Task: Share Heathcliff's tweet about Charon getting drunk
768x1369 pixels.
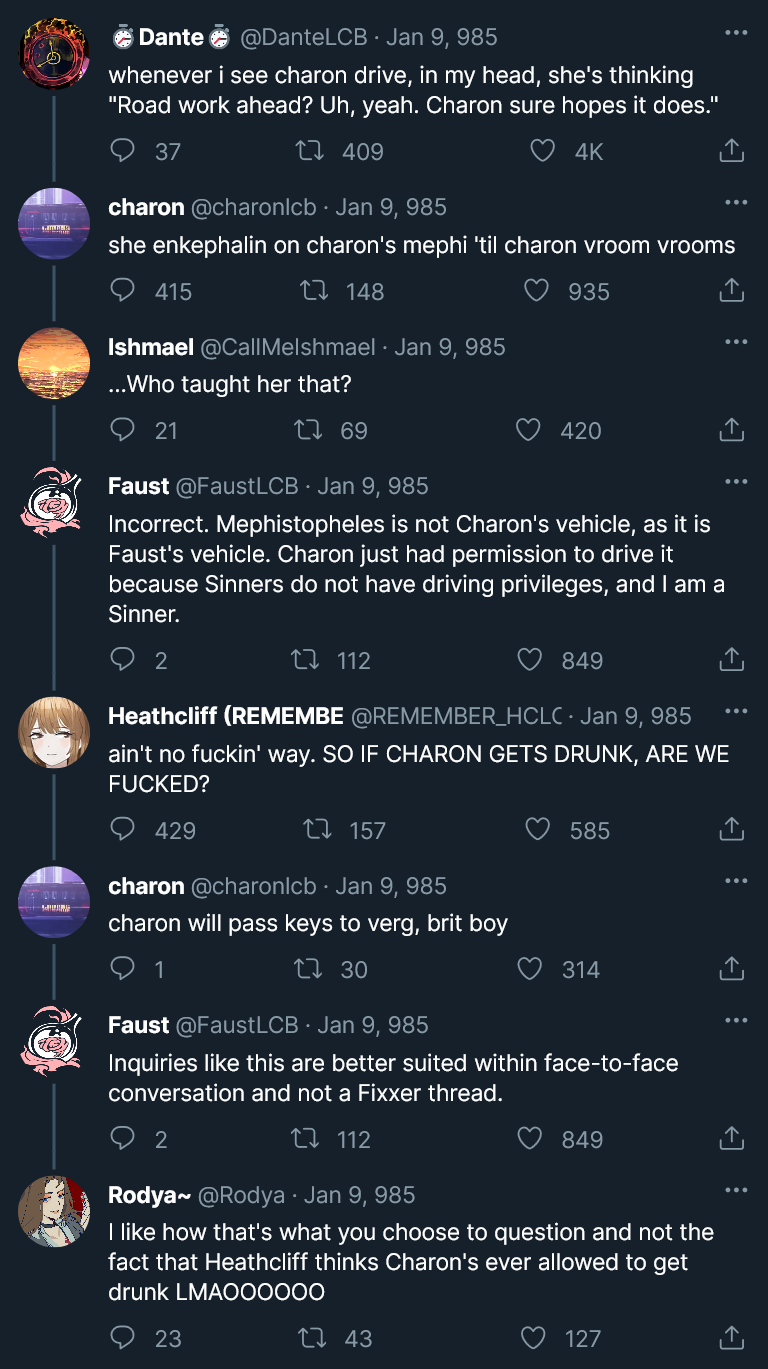Action: 731,829
